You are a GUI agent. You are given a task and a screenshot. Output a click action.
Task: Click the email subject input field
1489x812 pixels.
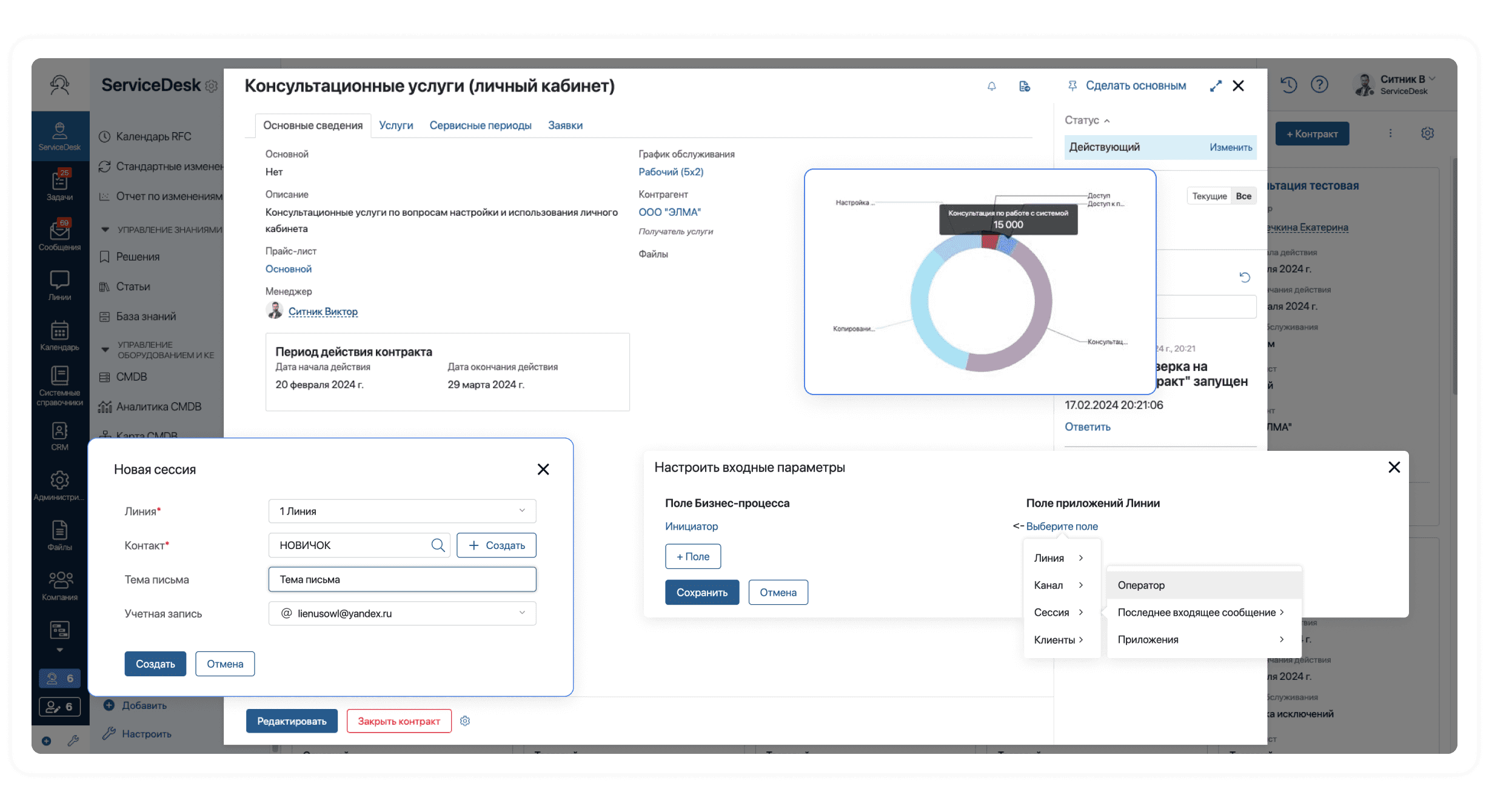coord(402,579)
